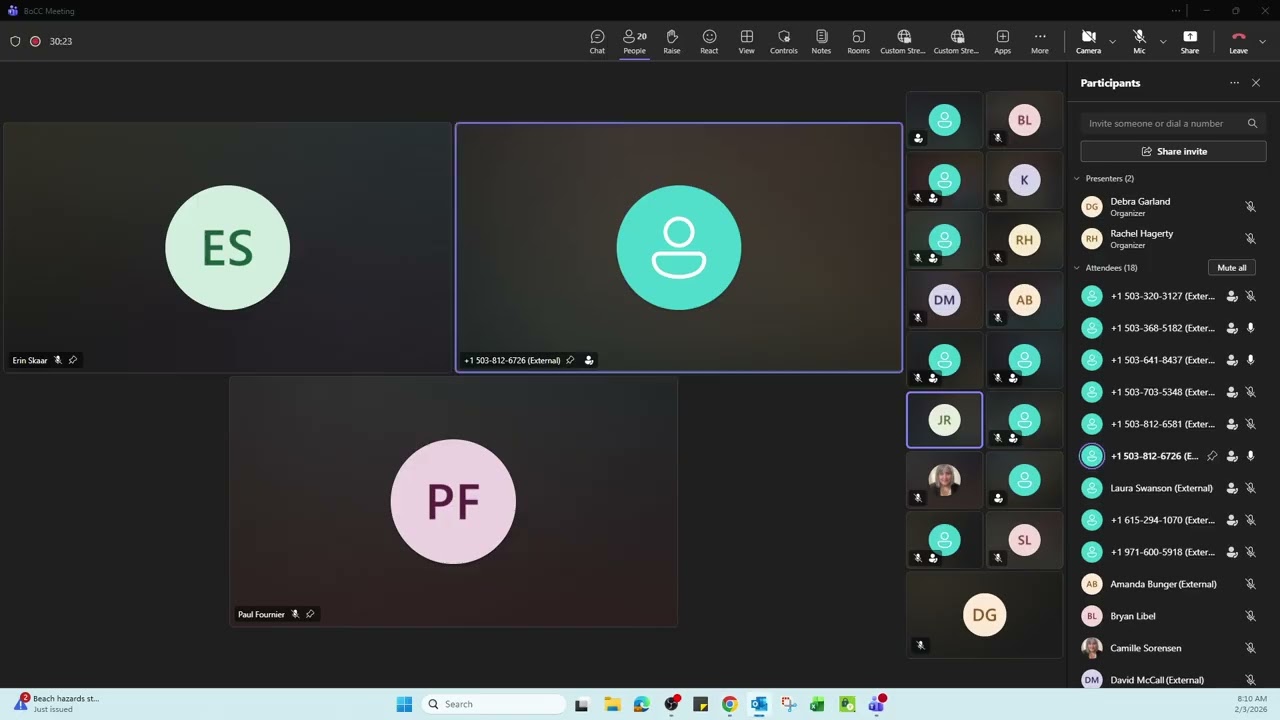
Task: Unpin +1 503-812-6726 in participants list
Action: pyautogui.click(x=1212, y=456)
